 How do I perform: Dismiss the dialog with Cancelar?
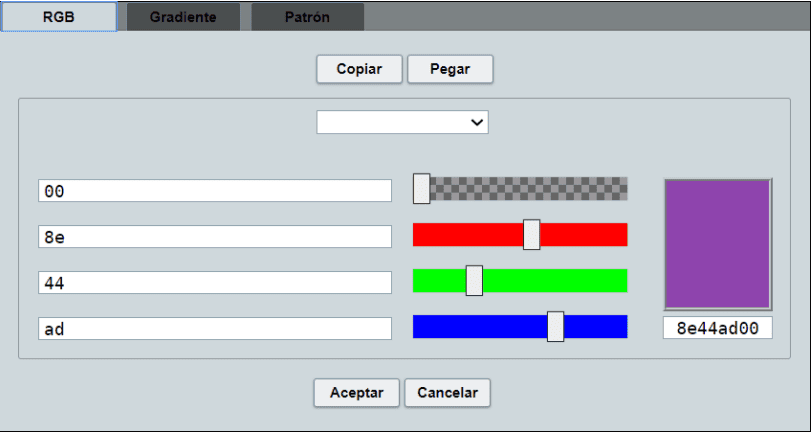pyautogui.click(x=447, y=393)
